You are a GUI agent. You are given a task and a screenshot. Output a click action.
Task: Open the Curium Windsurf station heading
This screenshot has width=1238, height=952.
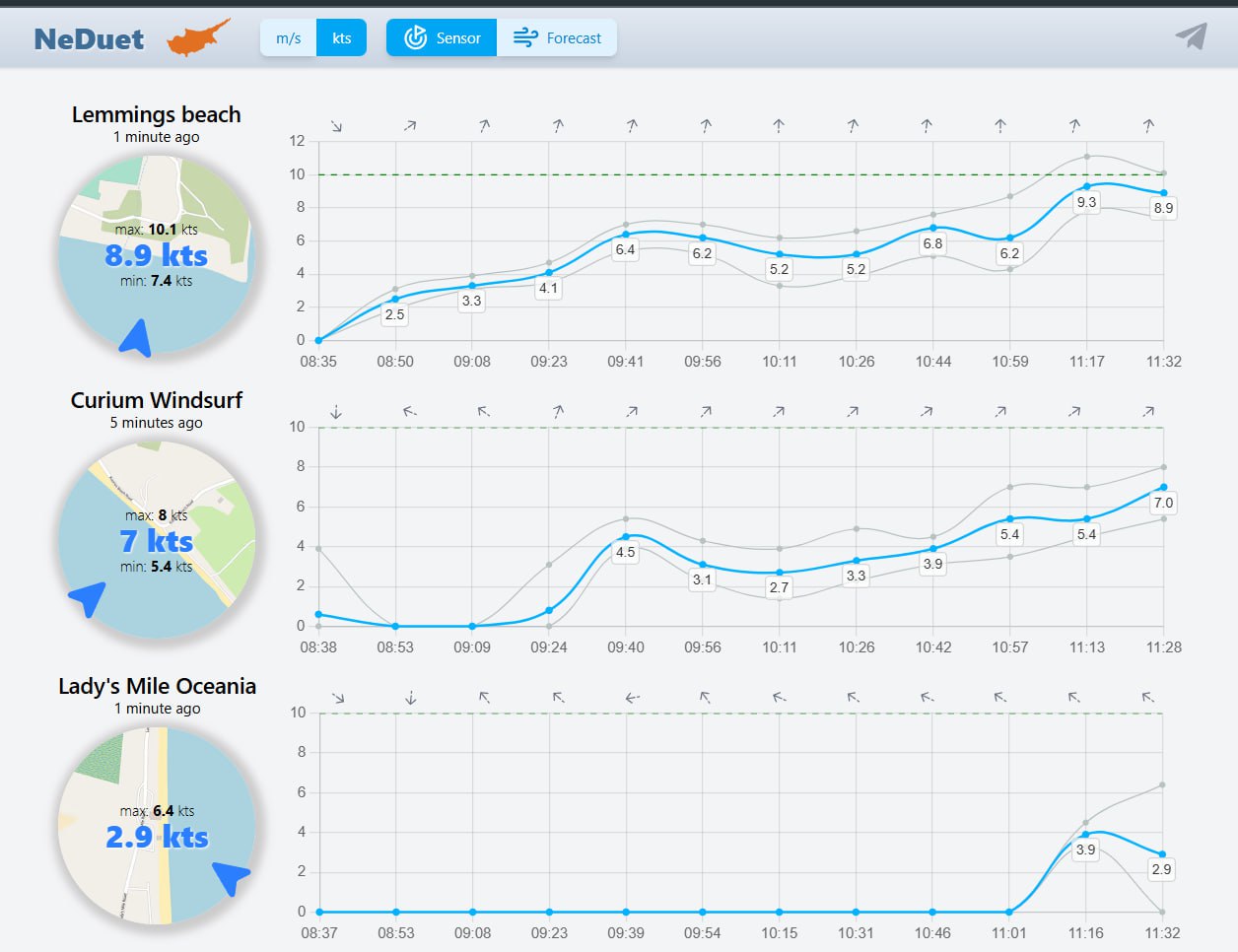coord(156,400)
